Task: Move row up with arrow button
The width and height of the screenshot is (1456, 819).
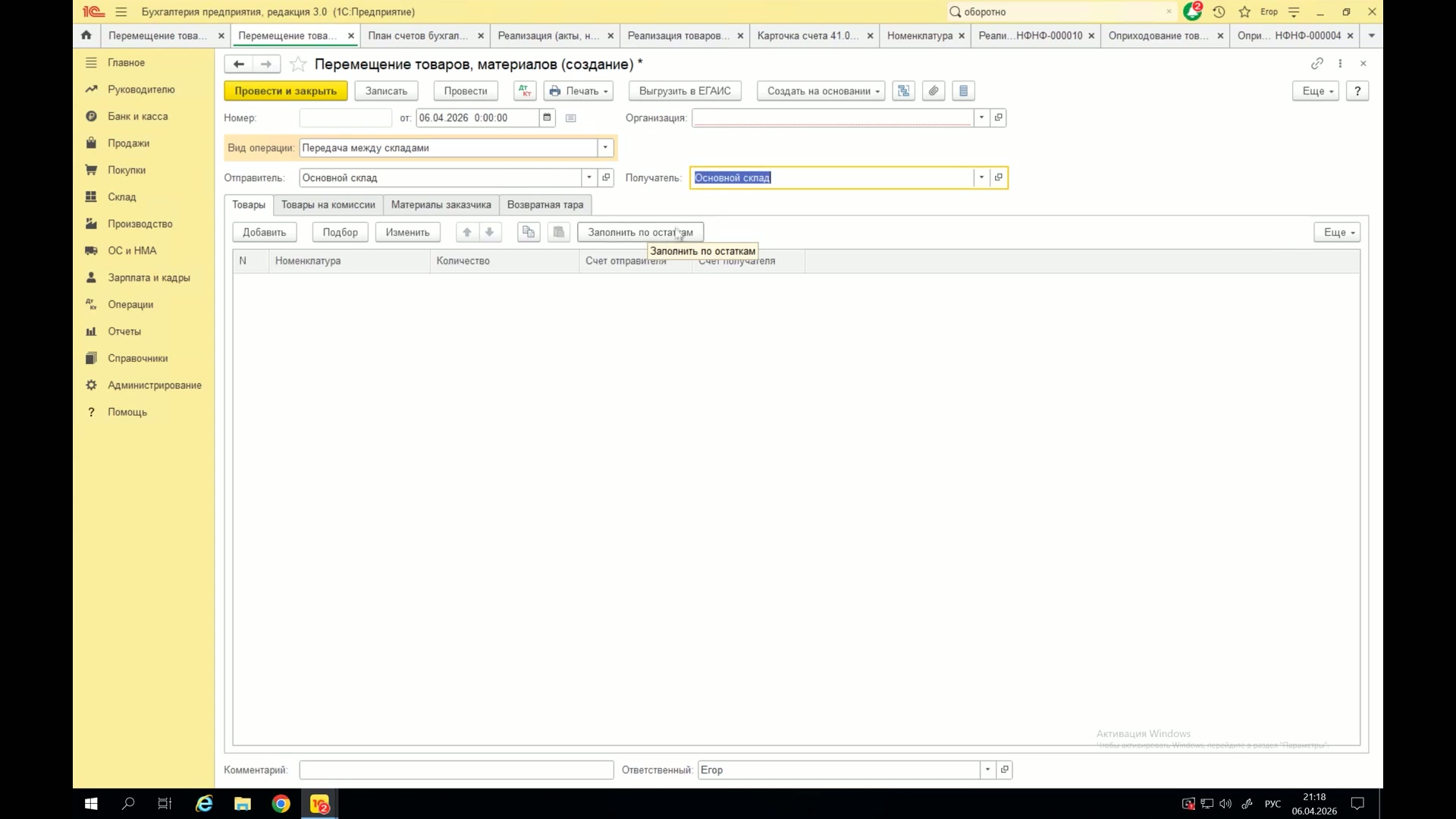Action: (x=467, y=232)
